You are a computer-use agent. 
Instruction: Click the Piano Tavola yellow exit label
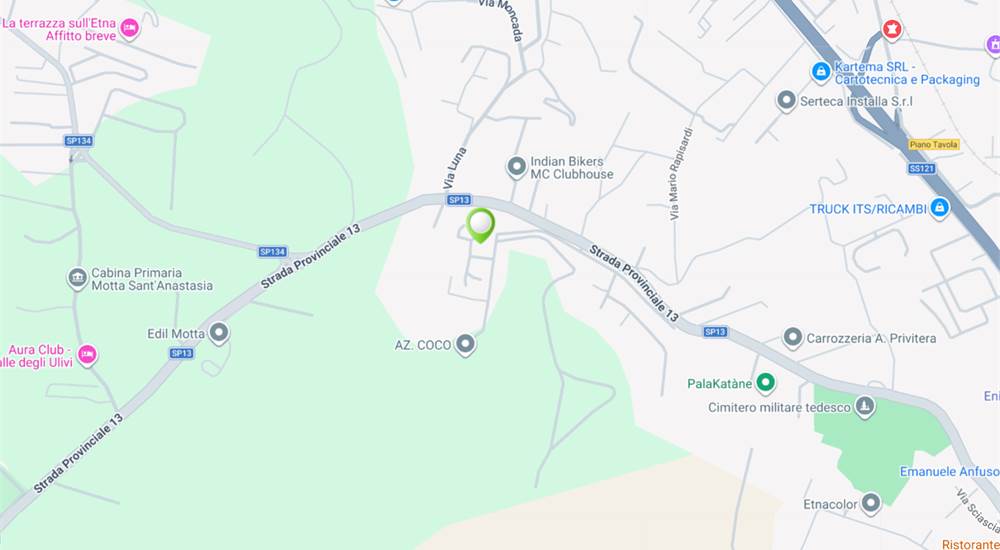click(934, 145)
